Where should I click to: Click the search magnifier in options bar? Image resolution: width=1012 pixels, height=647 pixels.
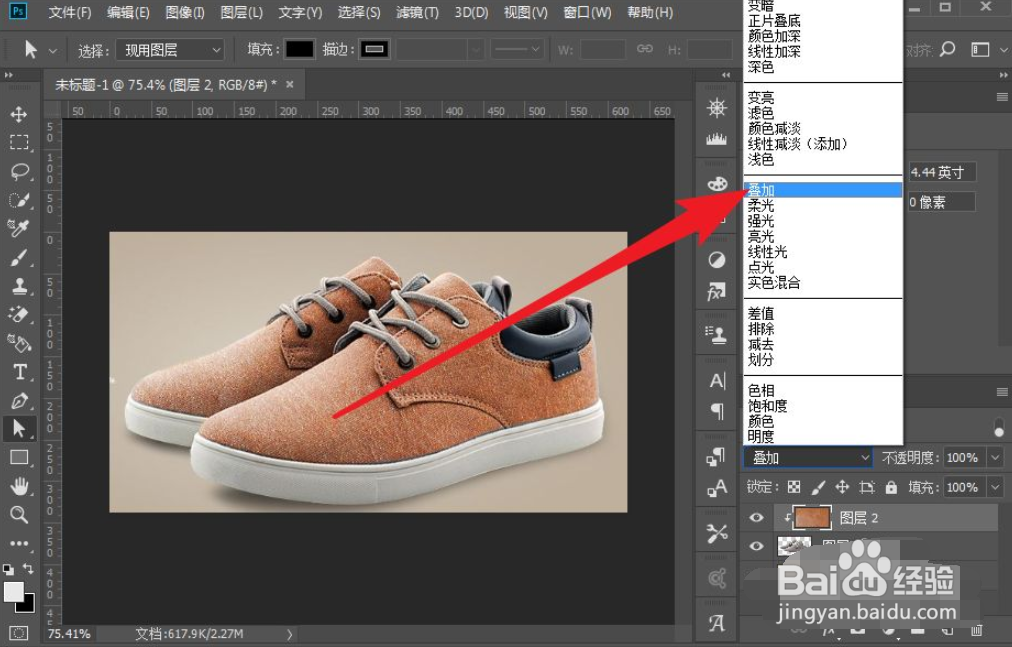click(947, 49)
